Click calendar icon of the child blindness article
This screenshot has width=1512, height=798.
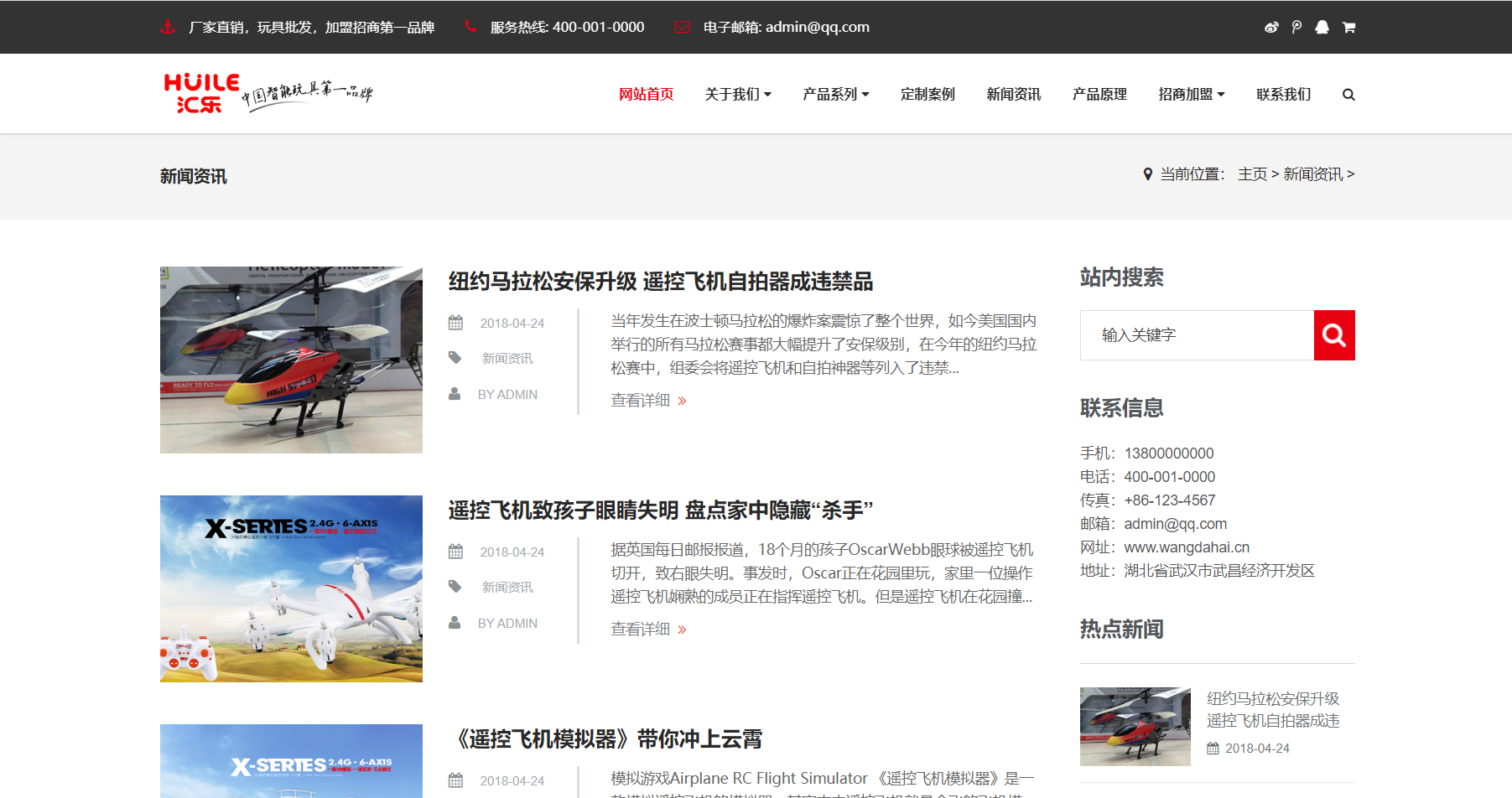[455, 552]
